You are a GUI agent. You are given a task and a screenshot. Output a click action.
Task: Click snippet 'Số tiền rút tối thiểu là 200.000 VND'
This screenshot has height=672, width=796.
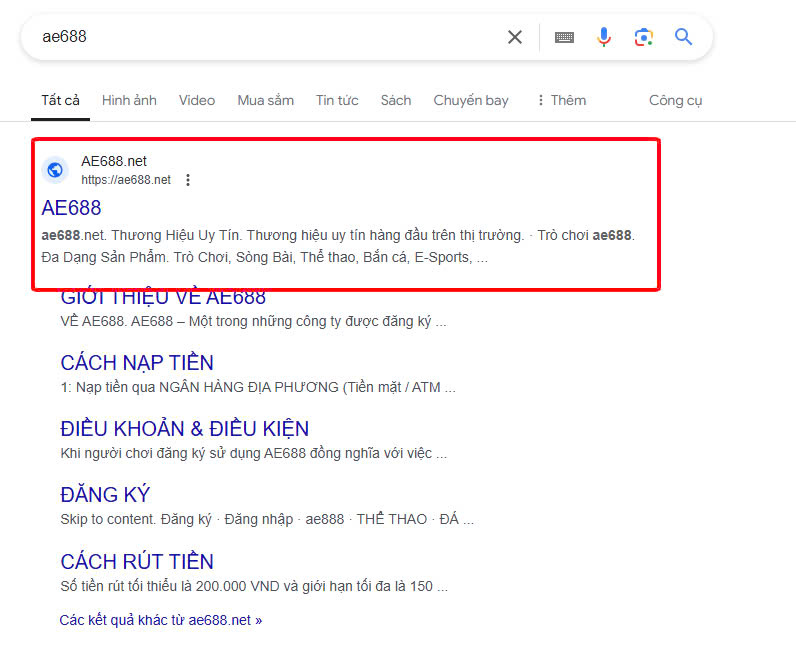[254, 586]
